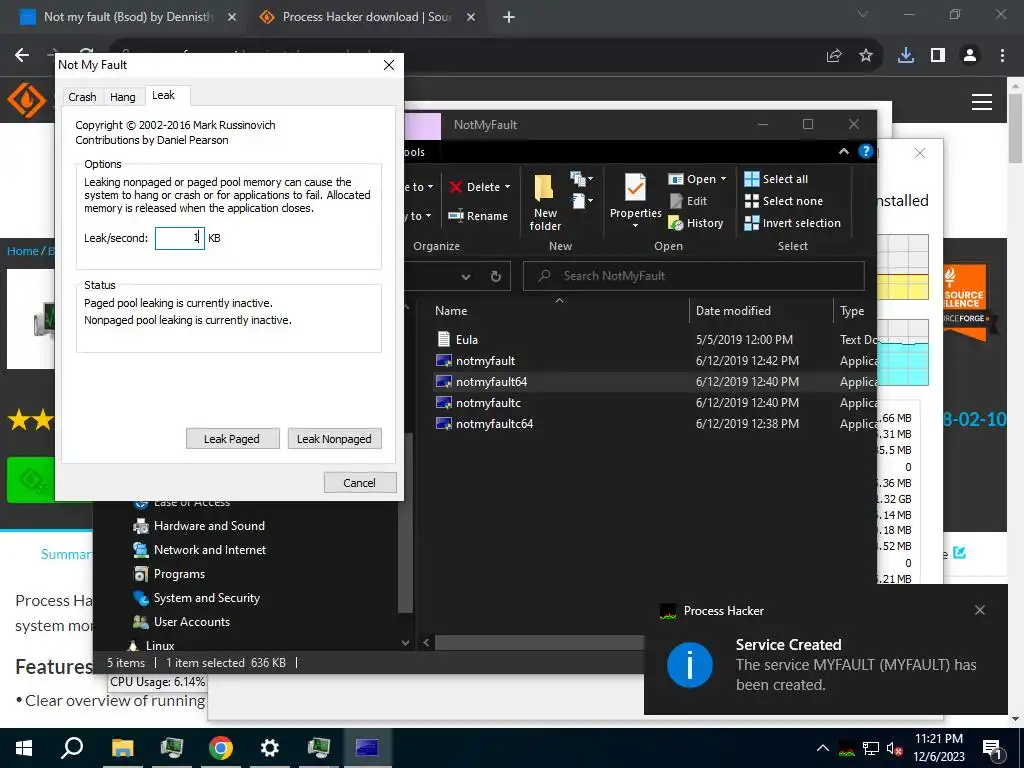Image resolution: width=1024 pixels, height=768 pixels.
Task: Click Rename in the Explorer ribbon
Action: tap(479, 216)
